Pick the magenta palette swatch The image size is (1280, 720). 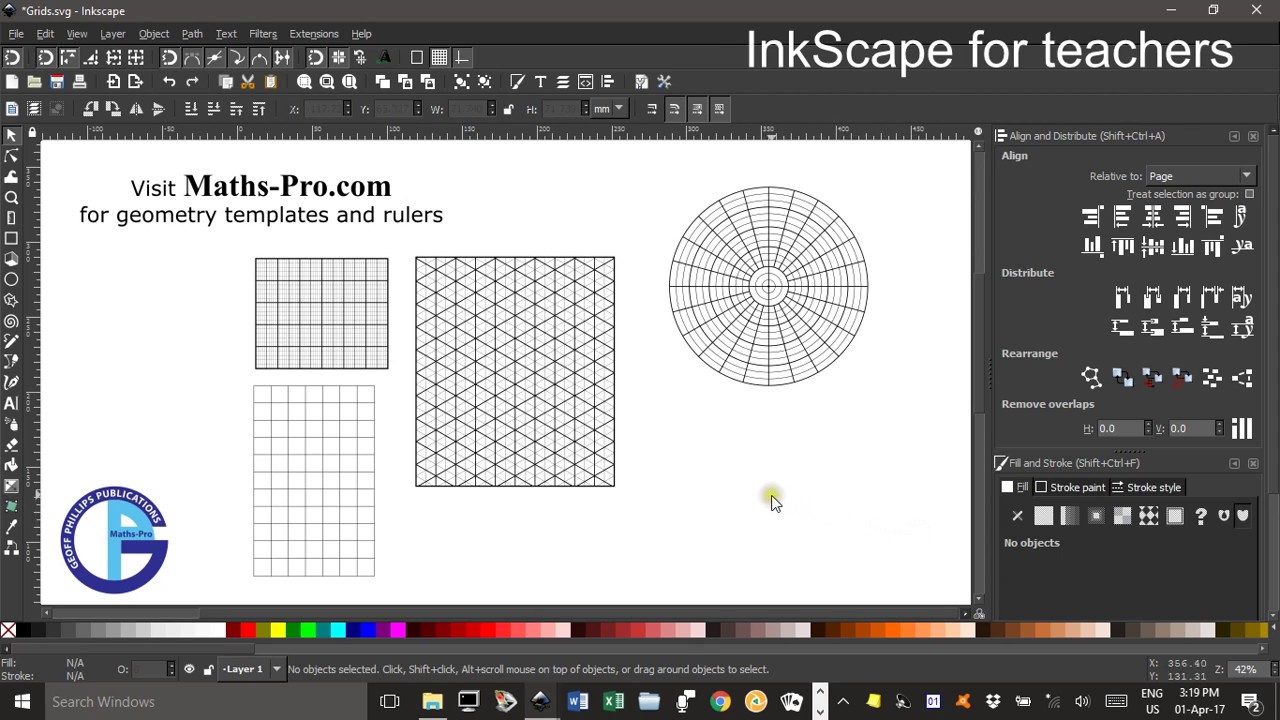click(398, 630)
